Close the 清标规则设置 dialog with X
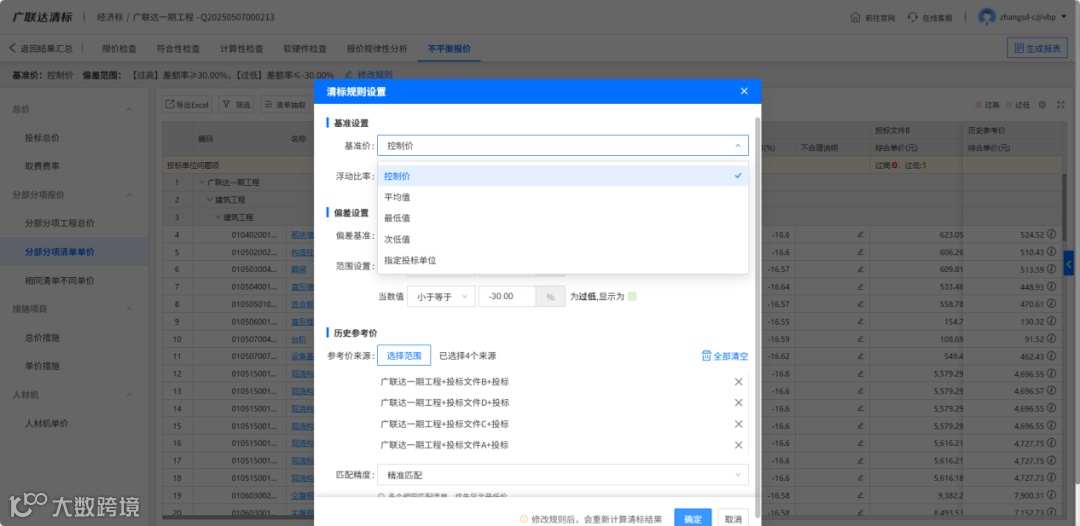Viewport: 1080px width, 526px height. [x=744, y=92]
